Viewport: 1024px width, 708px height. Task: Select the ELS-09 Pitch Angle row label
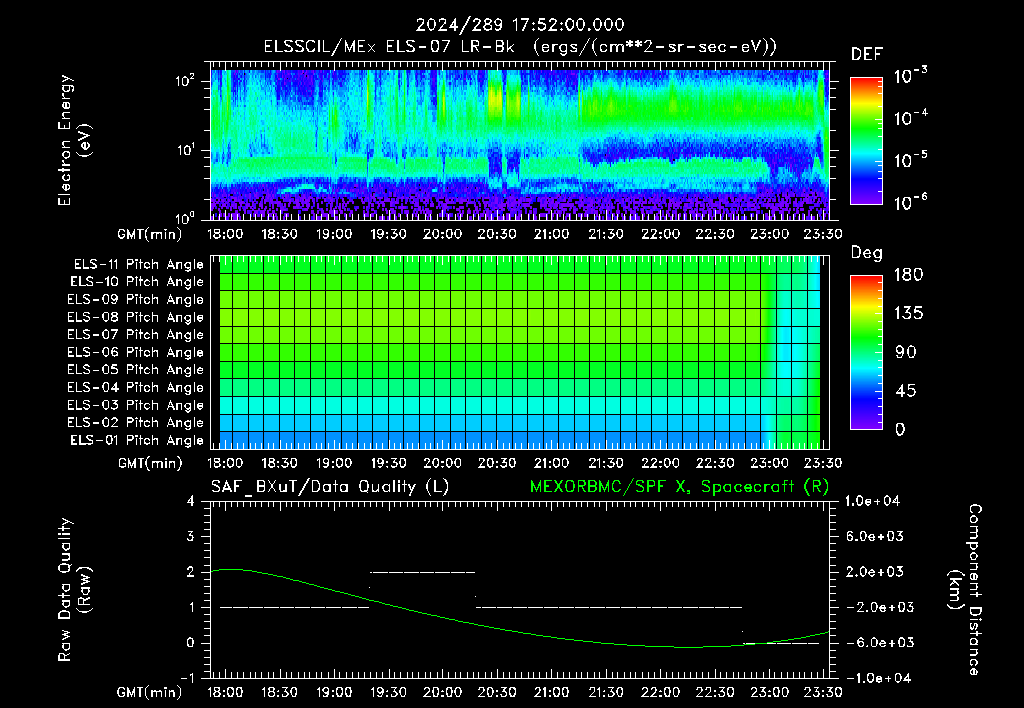click(136, 300)
